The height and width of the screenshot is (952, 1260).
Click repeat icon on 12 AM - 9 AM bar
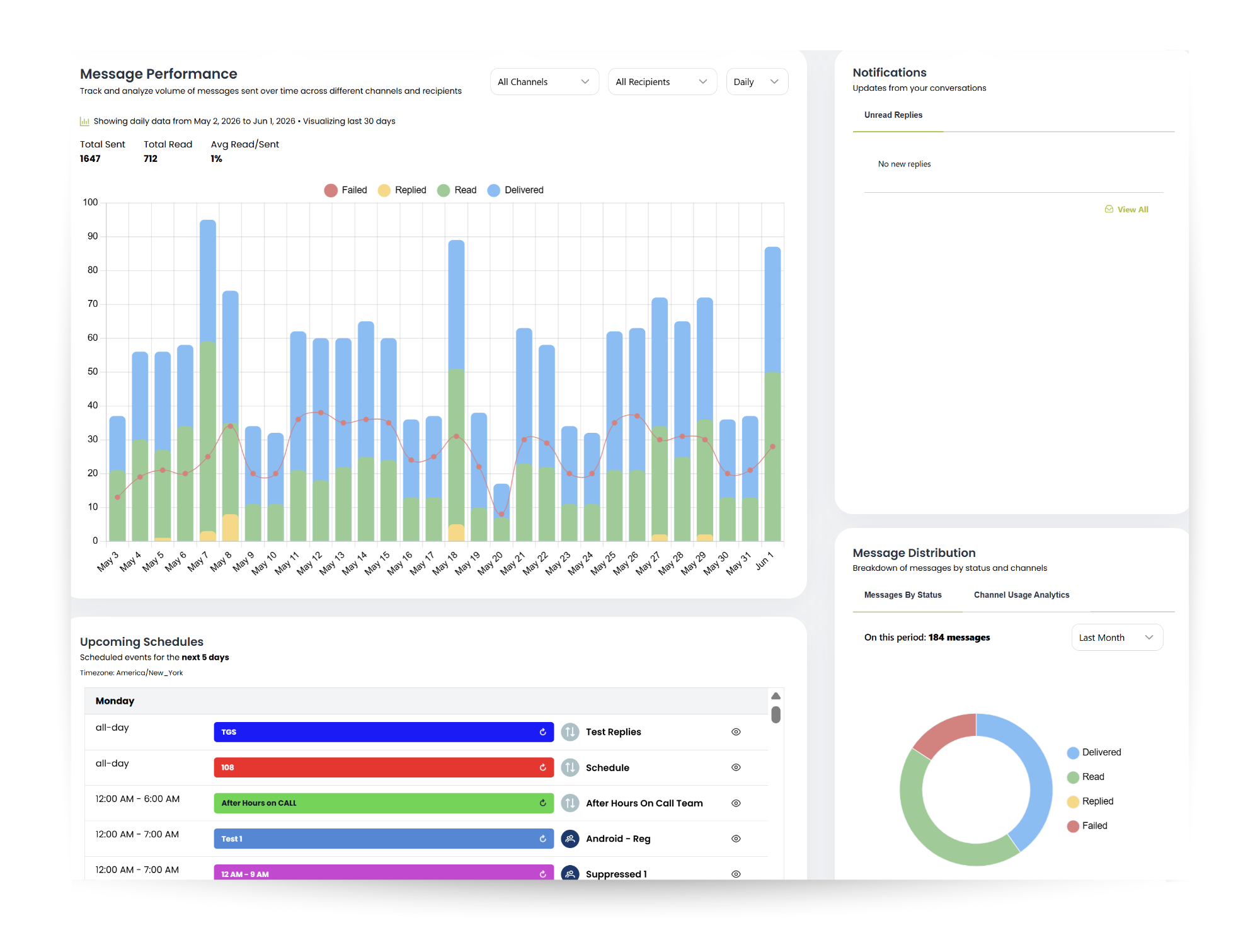542,874
